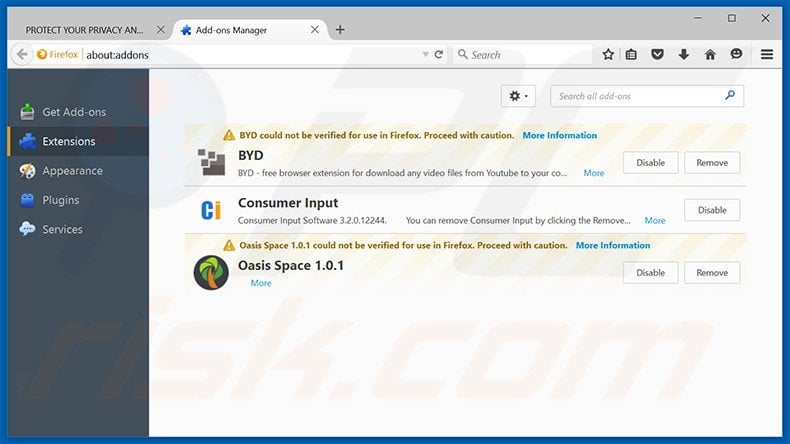
Task: Click the browser Search box
Action: 524,54
